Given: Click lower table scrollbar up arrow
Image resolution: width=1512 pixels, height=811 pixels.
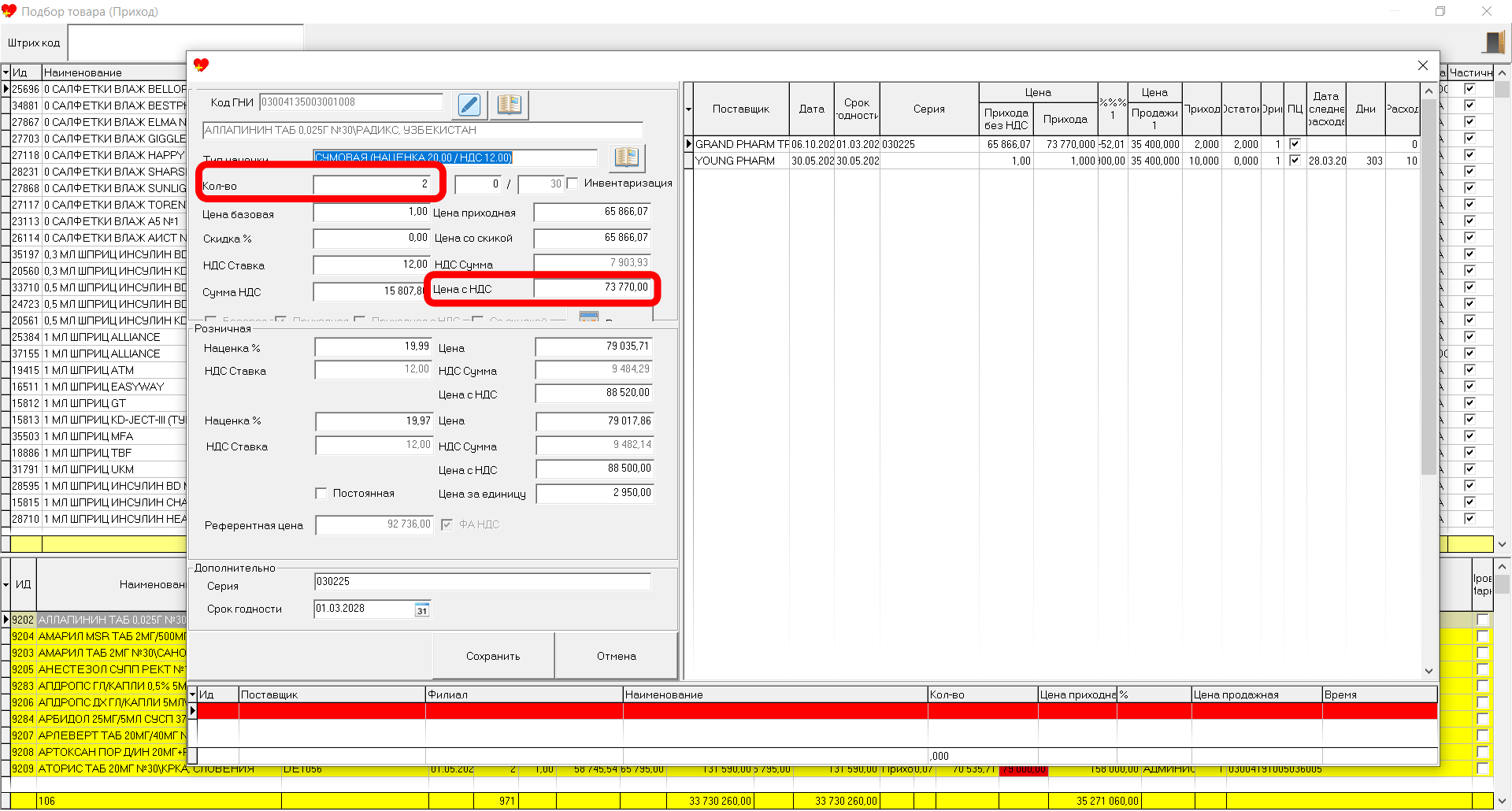Looking at the screenshot, I should (1502, 566).
